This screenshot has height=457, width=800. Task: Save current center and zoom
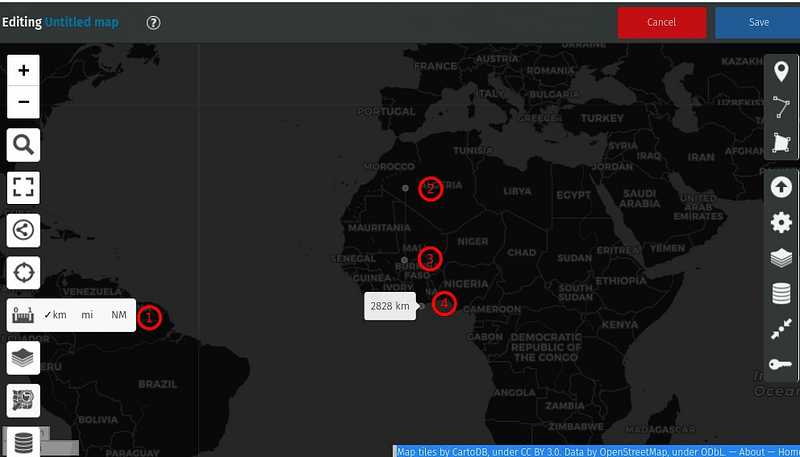[781, 329]
